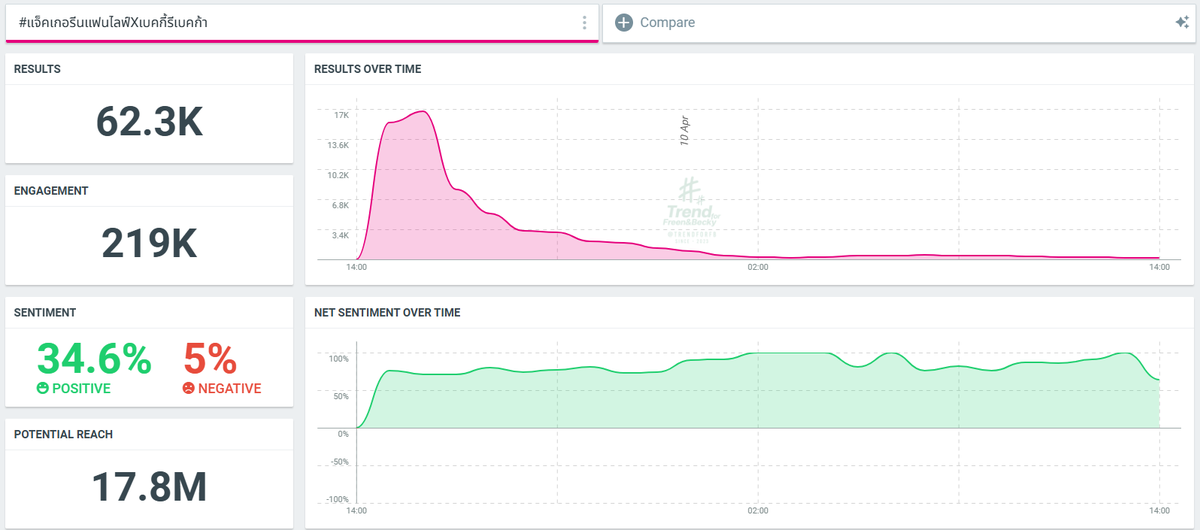Click the 62.3K results value
1200x530 pixels.
point(149,122)
